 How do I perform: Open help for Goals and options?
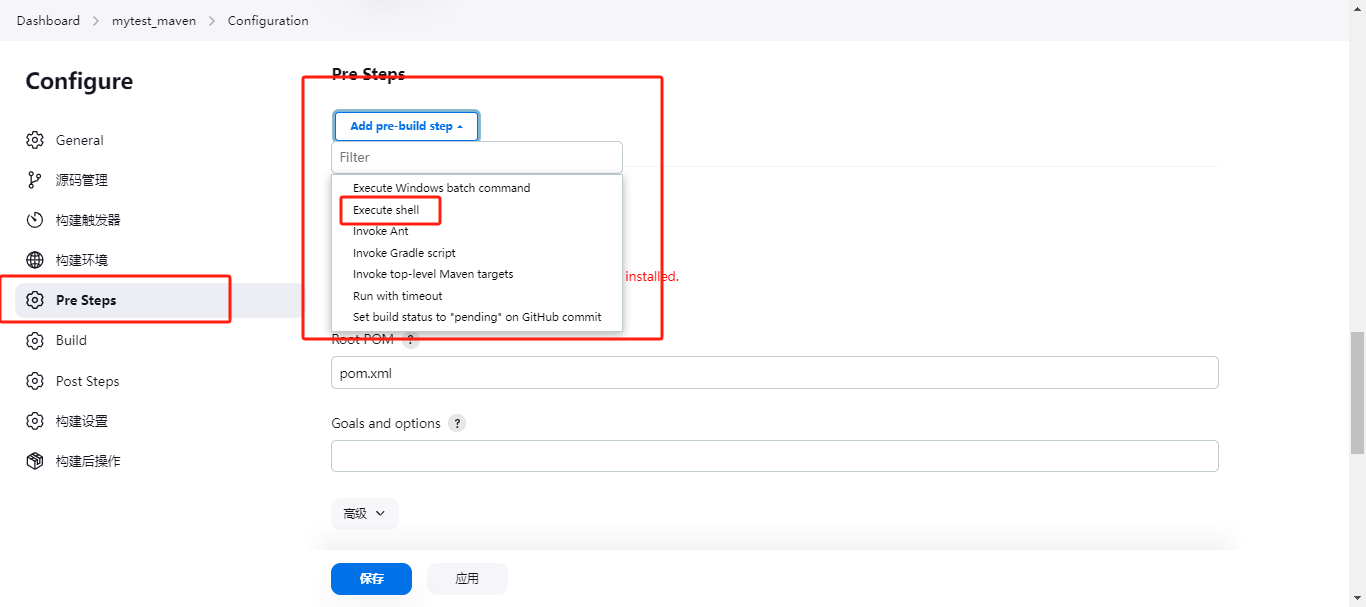click(x=457, y=423)
